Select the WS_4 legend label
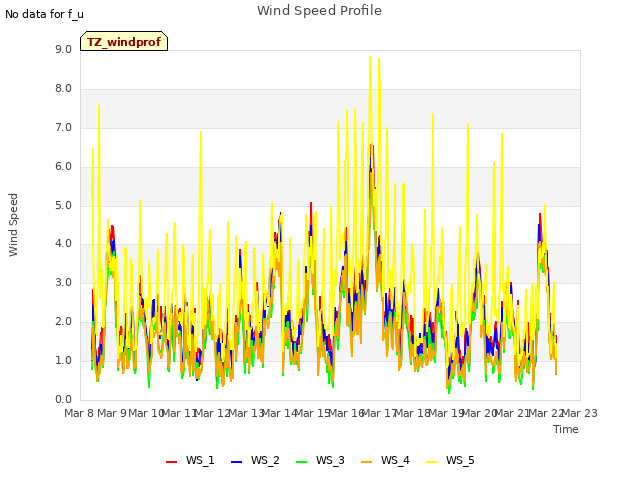Viewport: 640px width, 480px height. 395,460
